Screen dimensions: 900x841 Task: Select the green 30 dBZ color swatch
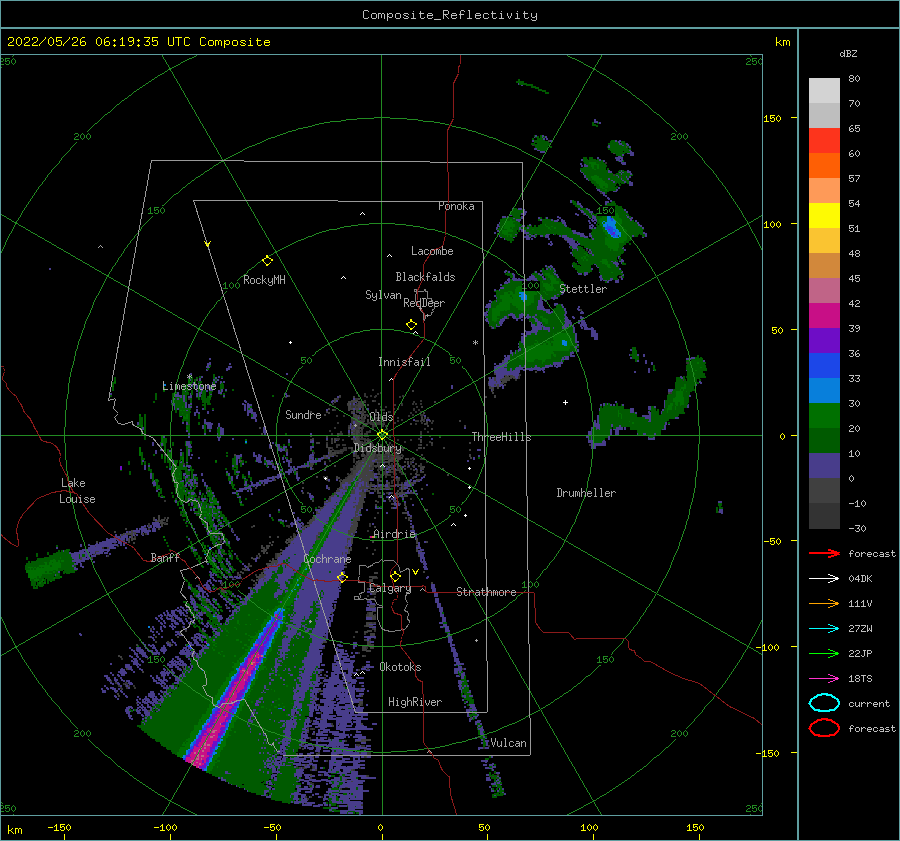pos(824,415)
